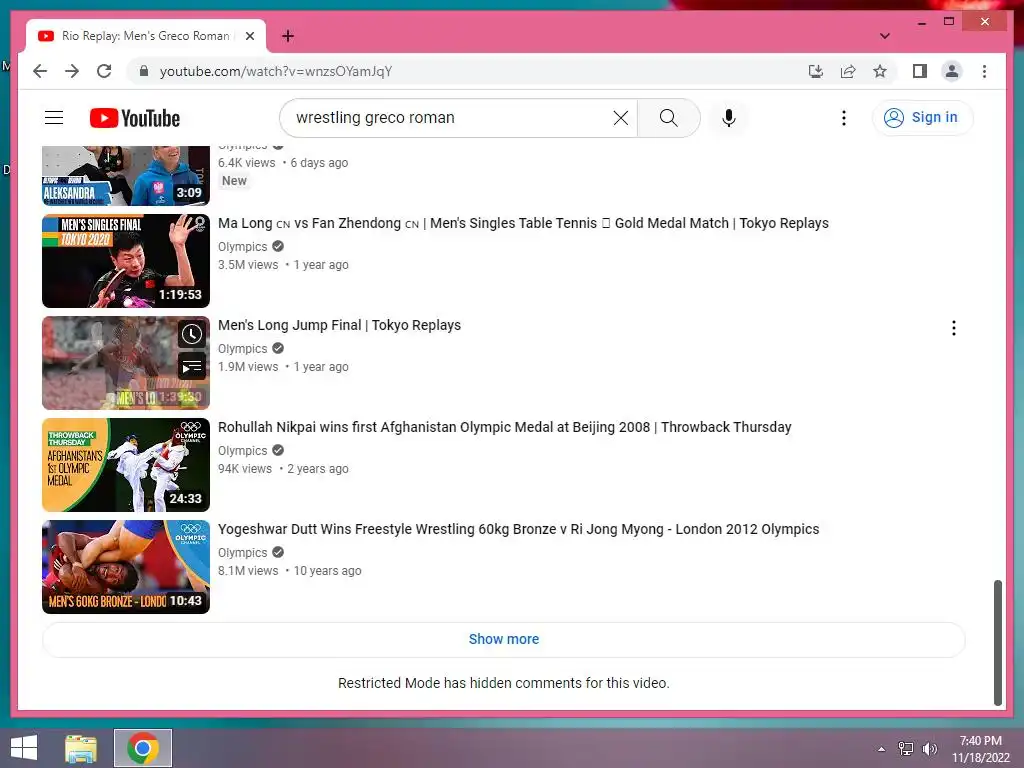
Task: Start voice search with microphone icon
Action: (729, 118)
